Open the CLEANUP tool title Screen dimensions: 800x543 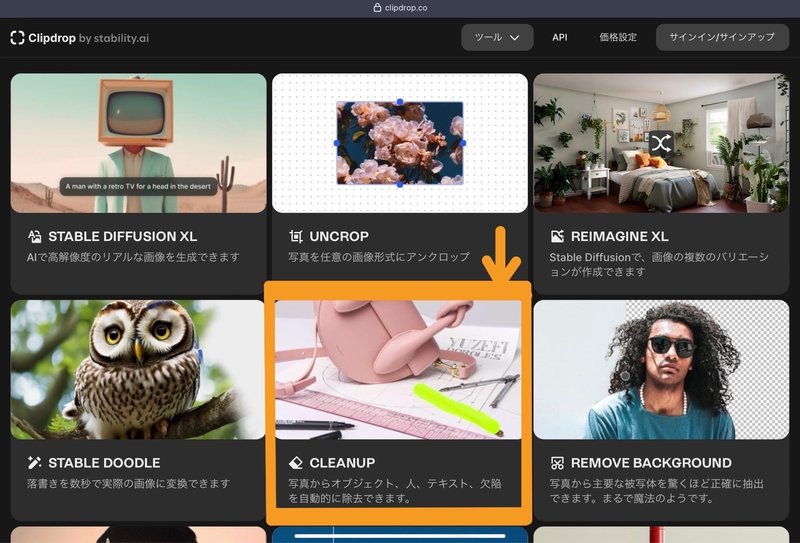coord(342,463)
